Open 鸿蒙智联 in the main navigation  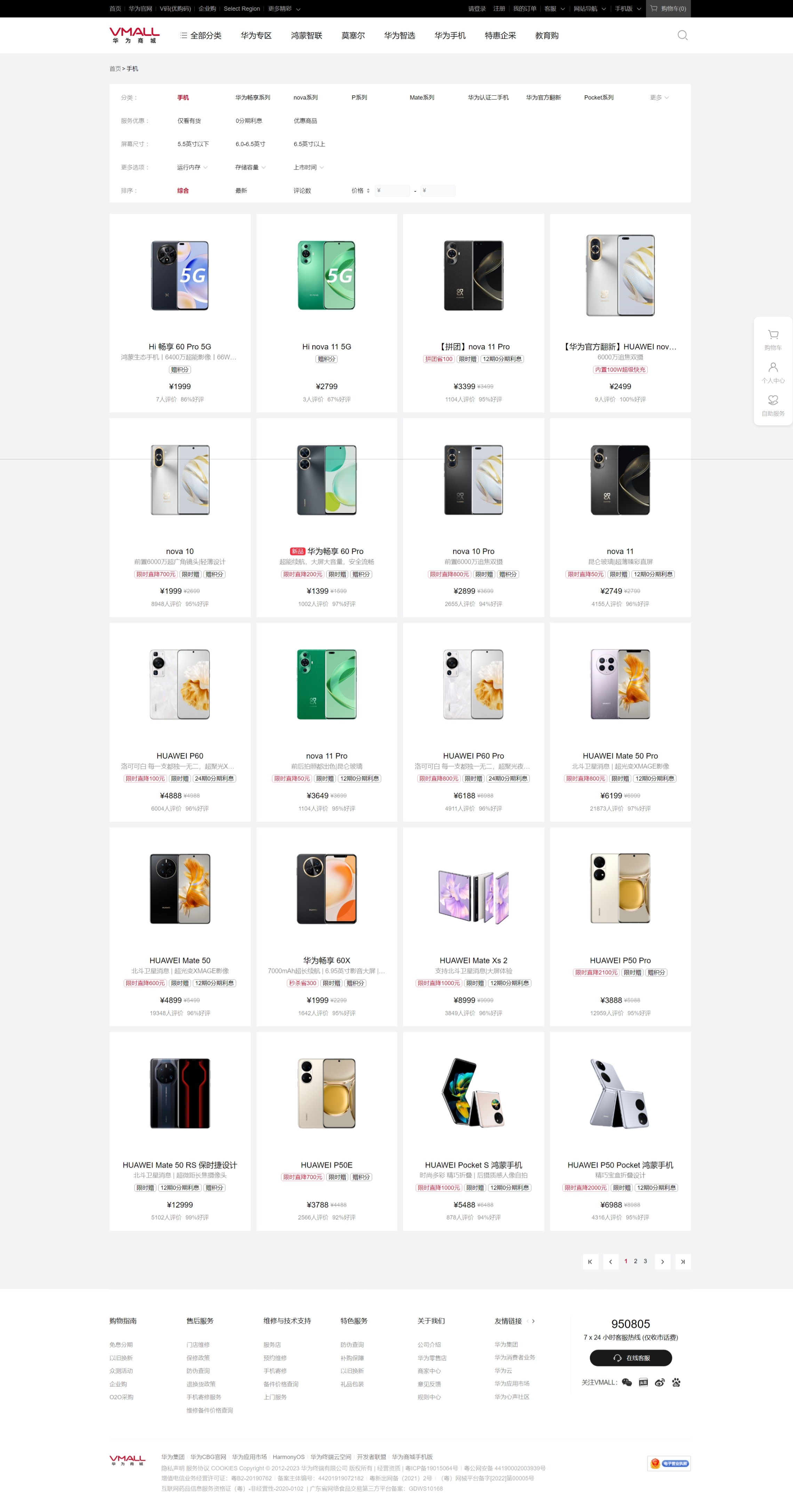coord(307,36)
